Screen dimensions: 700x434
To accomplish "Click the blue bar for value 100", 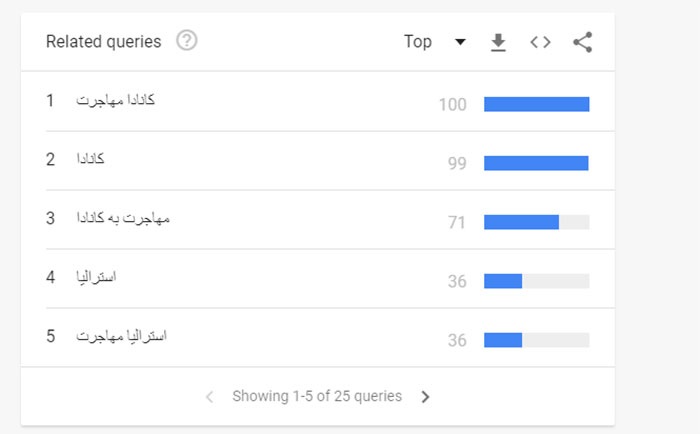I will (537, 104).
